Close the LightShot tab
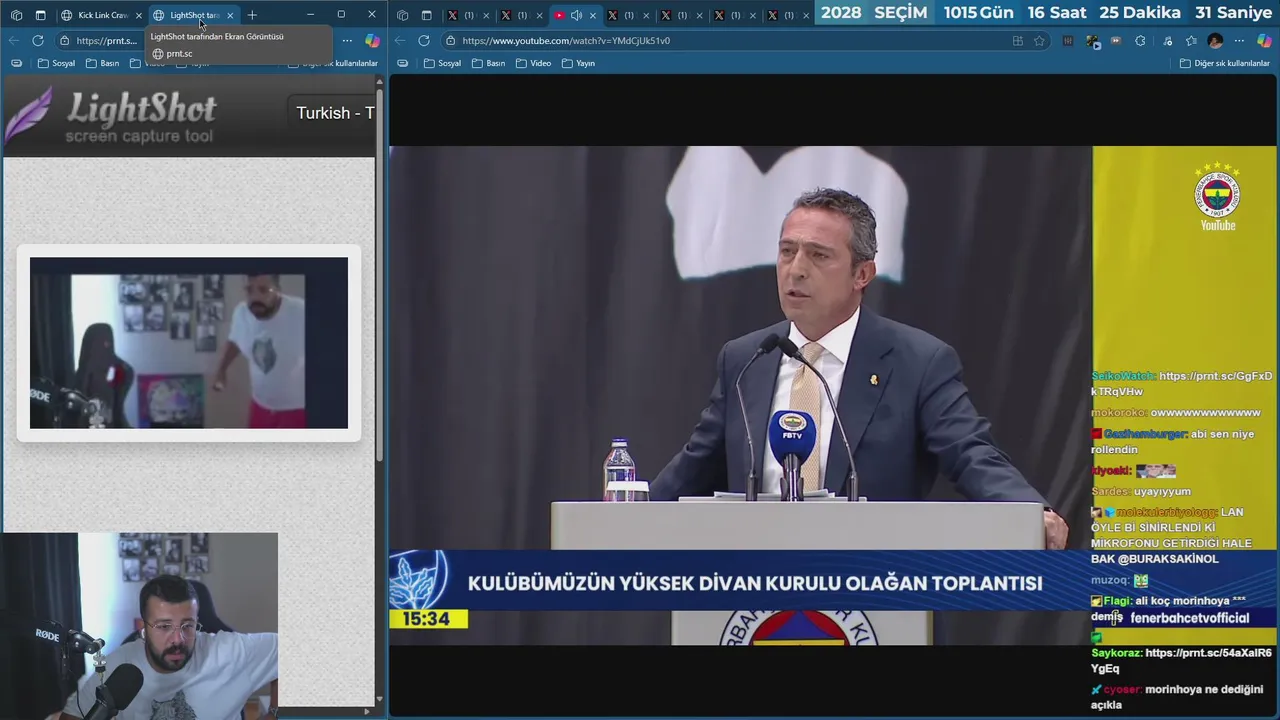This screenshot has width=1280, height=720. [230, 15]
